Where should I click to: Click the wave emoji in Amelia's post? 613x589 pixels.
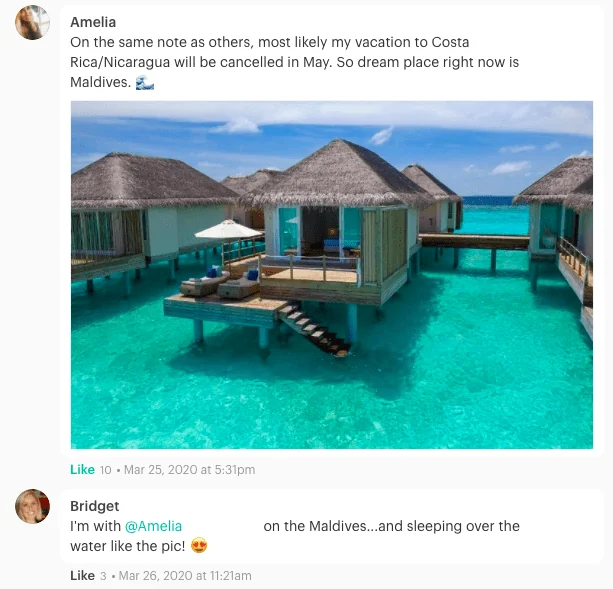[x=145, y=82]
